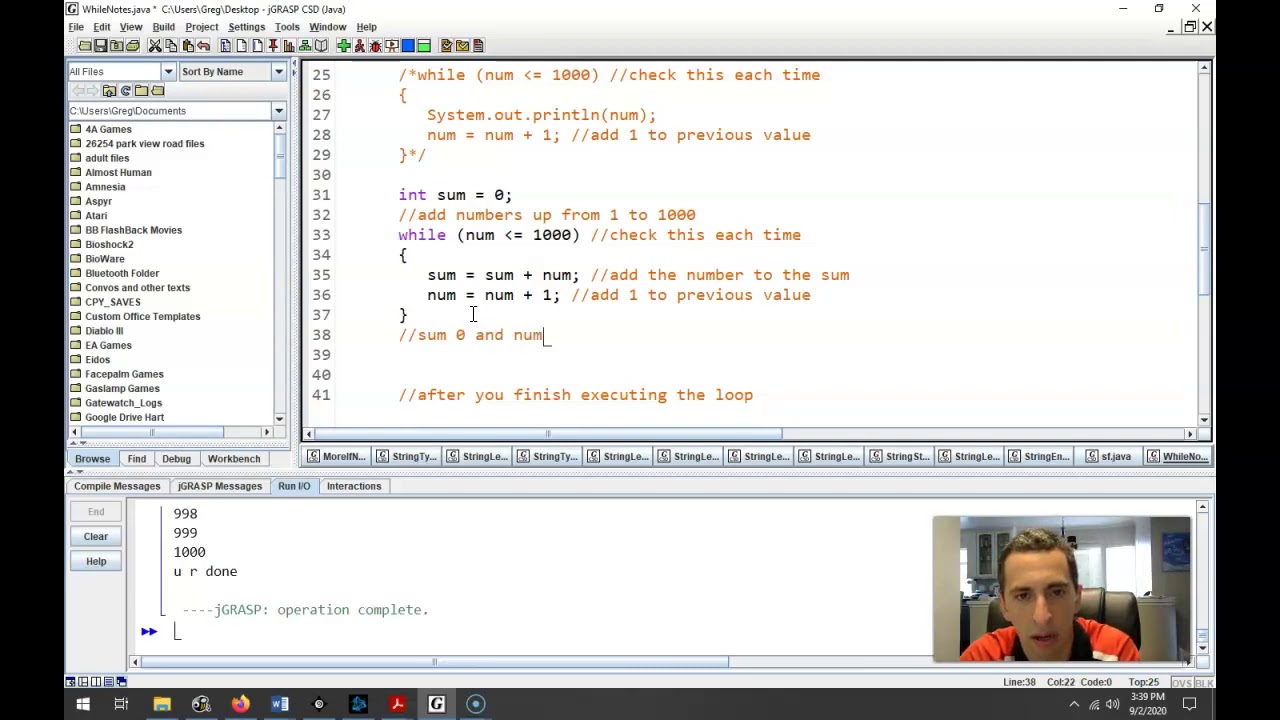Click the Clear button in Run I/O
The image size is (1280, 720).
[96, 537]
